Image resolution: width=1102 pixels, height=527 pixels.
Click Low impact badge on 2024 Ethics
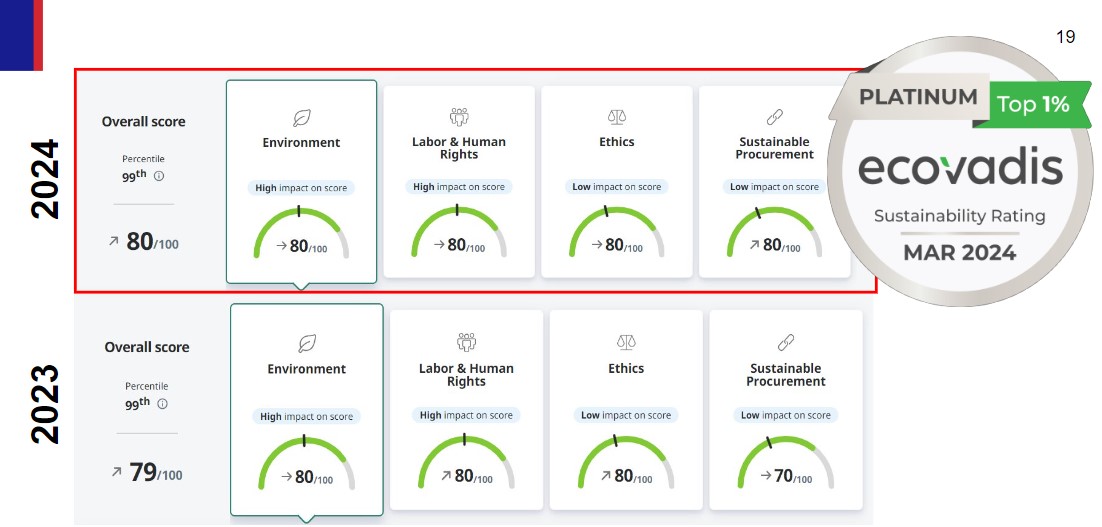tap(616, 187)
